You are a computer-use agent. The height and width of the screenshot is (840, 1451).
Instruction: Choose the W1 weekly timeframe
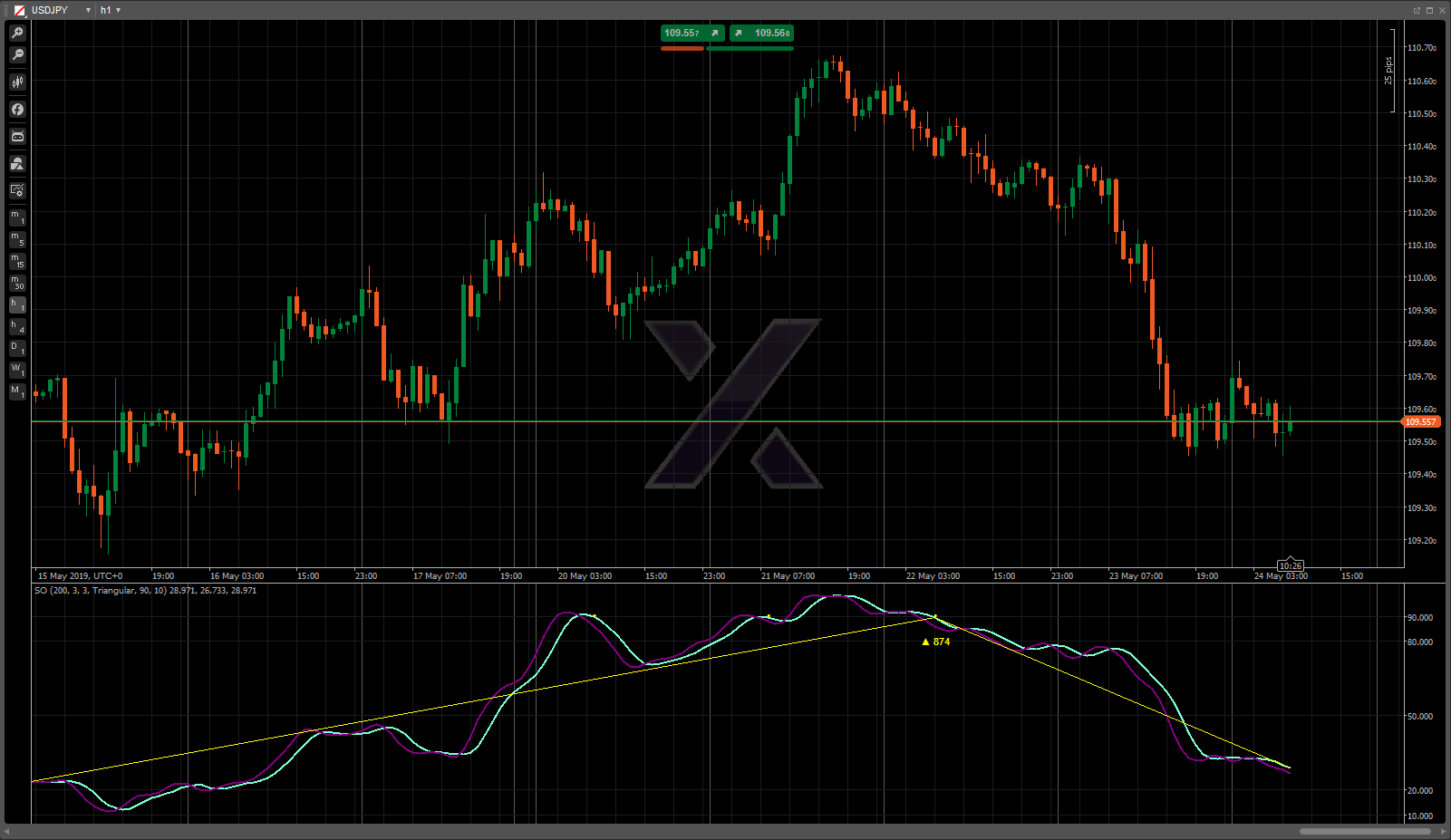pyautogui.click(x=17, y=370)
